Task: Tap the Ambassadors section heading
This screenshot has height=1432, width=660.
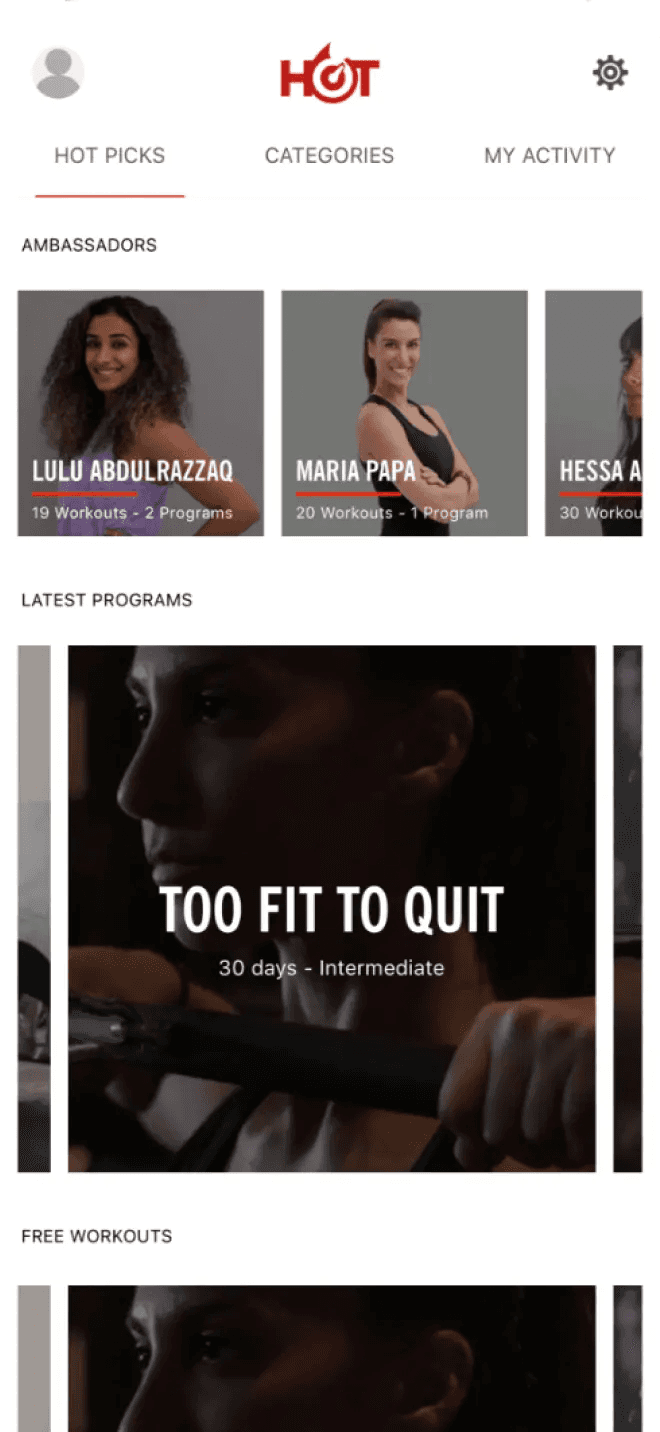Action: coord(89,245)
